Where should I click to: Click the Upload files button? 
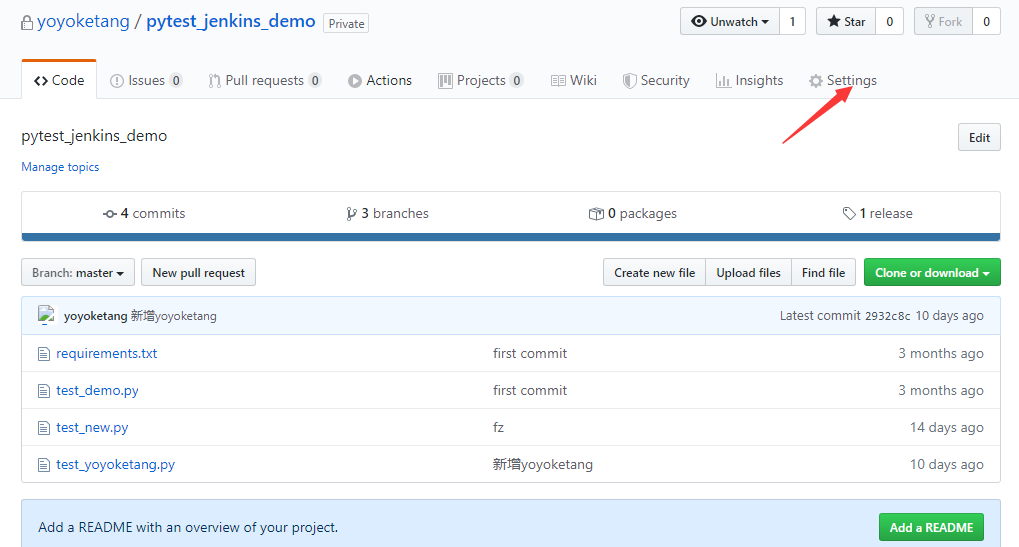coord(748,273)
